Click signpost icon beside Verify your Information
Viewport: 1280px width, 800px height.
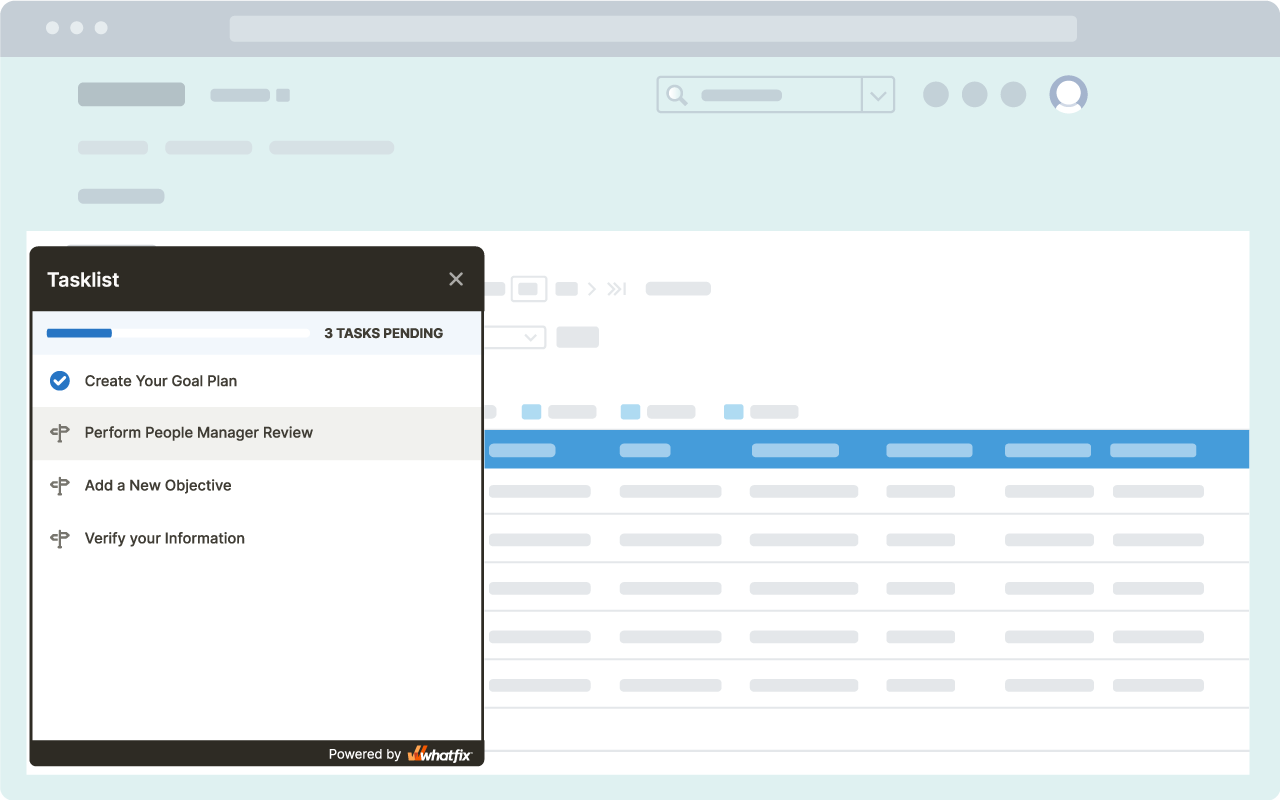click(x=60, y=538)
